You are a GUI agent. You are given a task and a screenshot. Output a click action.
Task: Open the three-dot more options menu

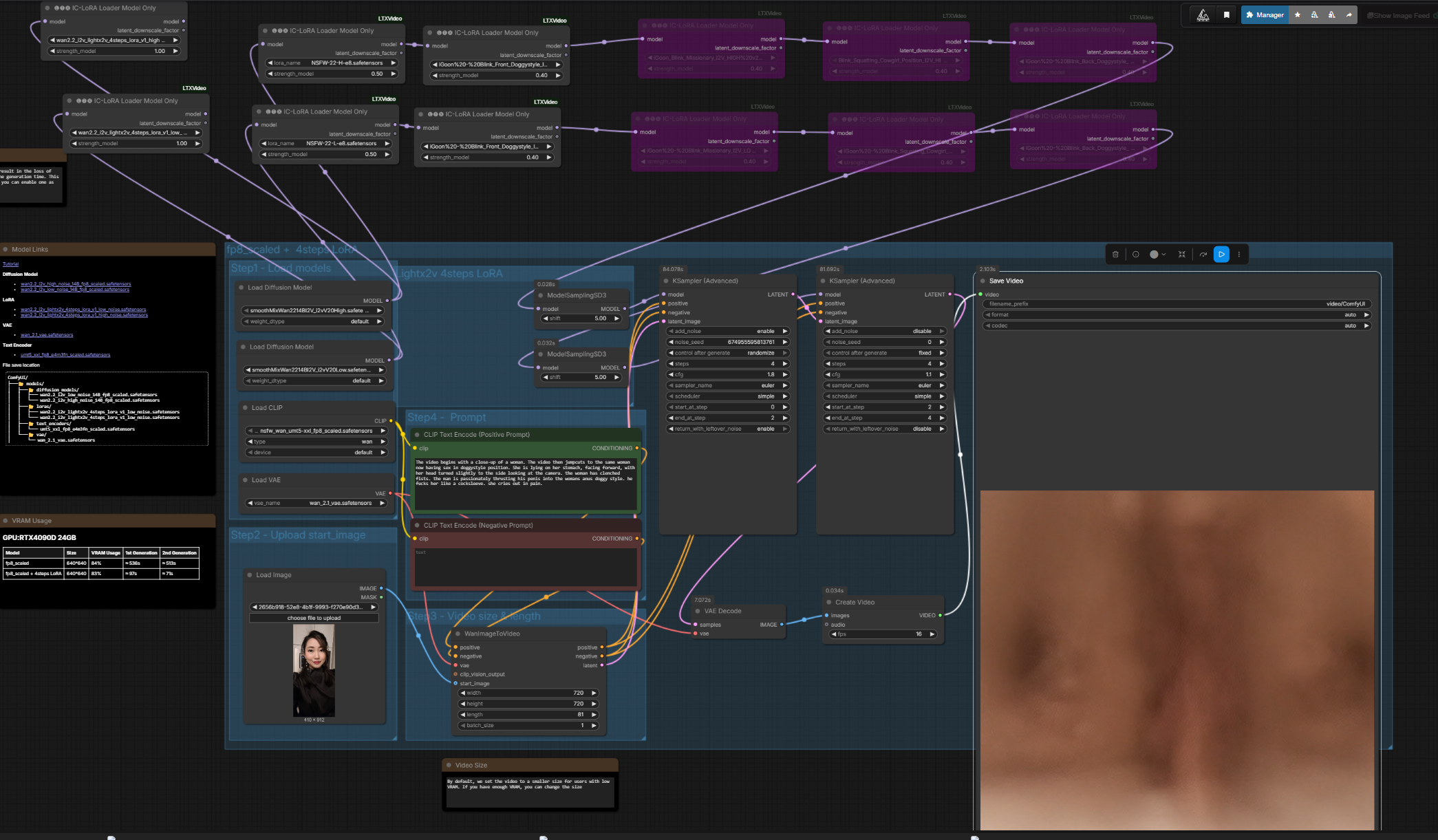tap(1239, 255)
